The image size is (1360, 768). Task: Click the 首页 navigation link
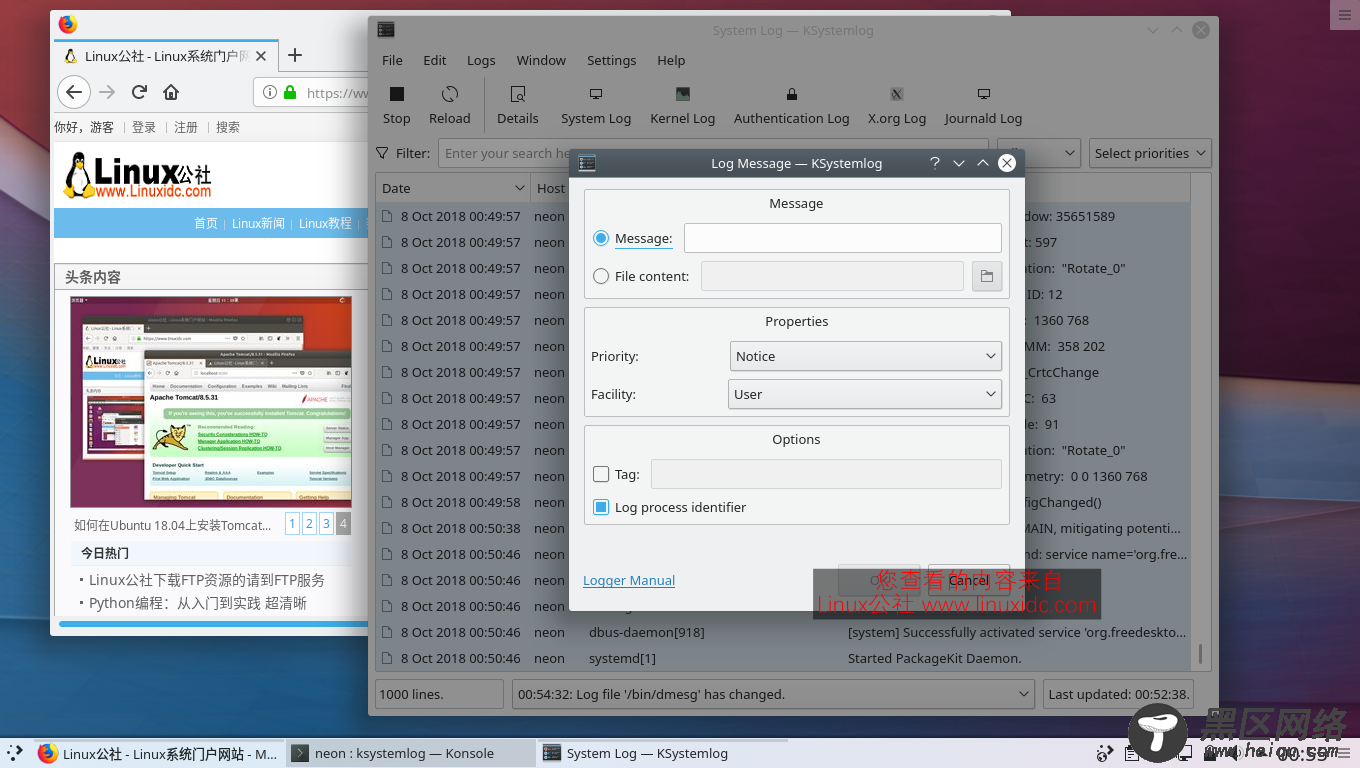(206, 223)
